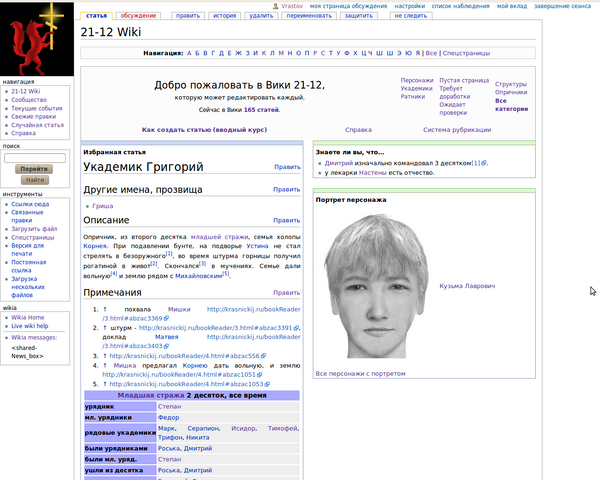The height and width of the screenshot is (480, 600).
Task: Click Править beside Описание heading
Action: pyautogui.click(x=287, y=220)
